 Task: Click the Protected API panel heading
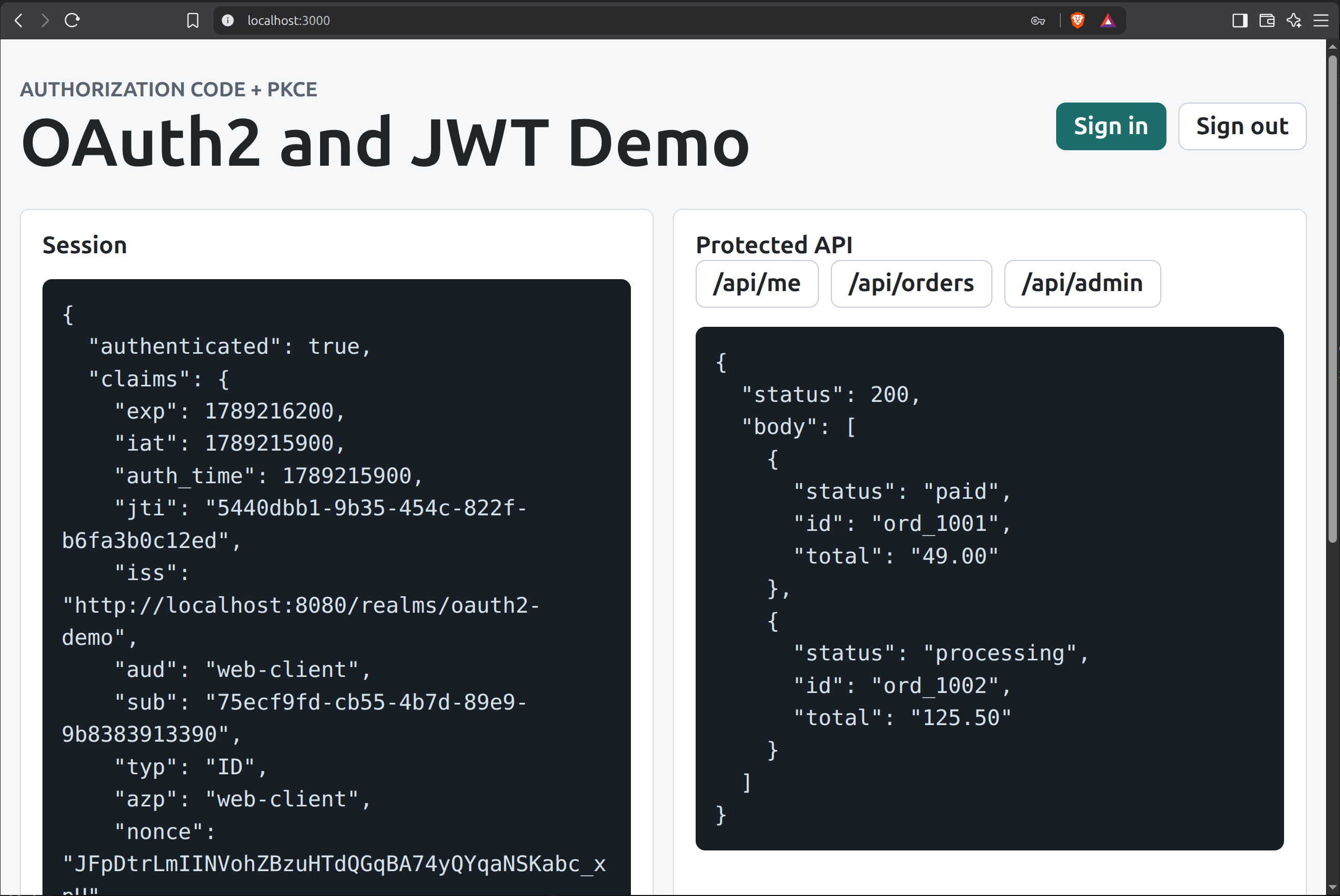(774, 244)
